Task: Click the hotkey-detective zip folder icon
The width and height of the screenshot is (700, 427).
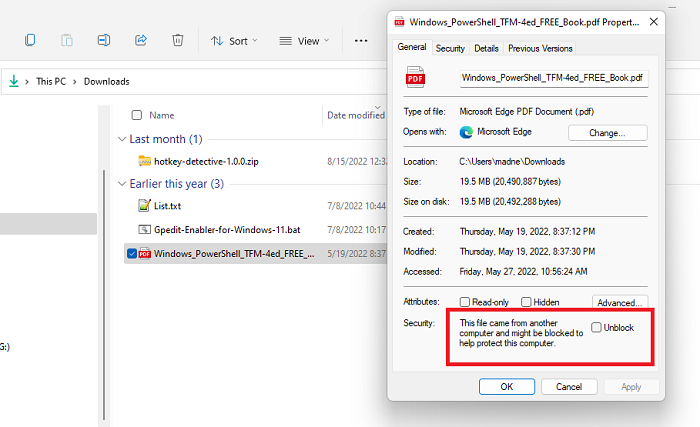Action: point(144,161)
